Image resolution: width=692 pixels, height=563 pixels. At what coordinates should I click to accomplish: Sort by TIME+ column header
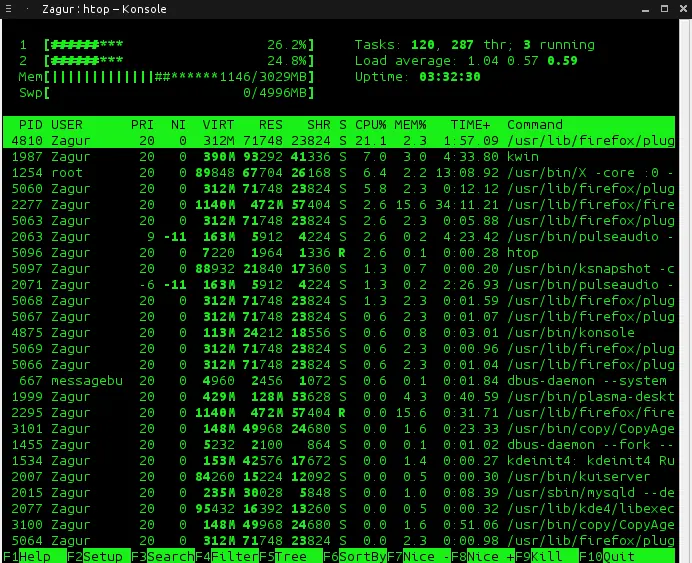click(470, 125)
